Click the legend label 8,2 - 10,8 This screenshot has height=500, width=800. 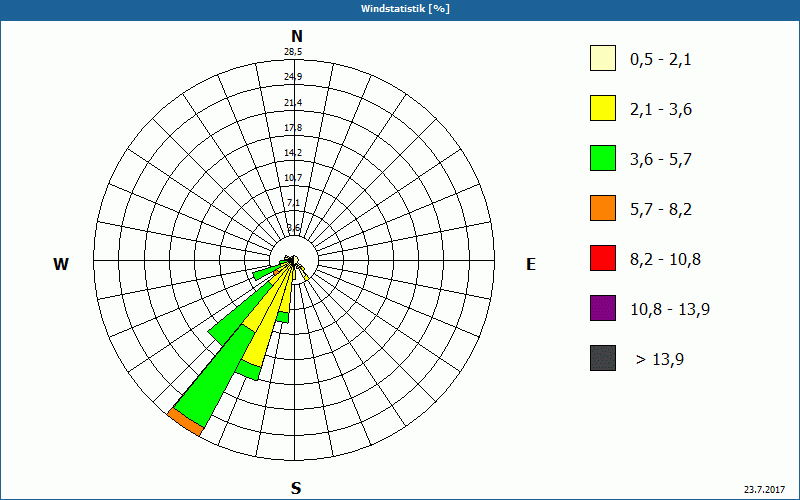[x=665, y=260]
